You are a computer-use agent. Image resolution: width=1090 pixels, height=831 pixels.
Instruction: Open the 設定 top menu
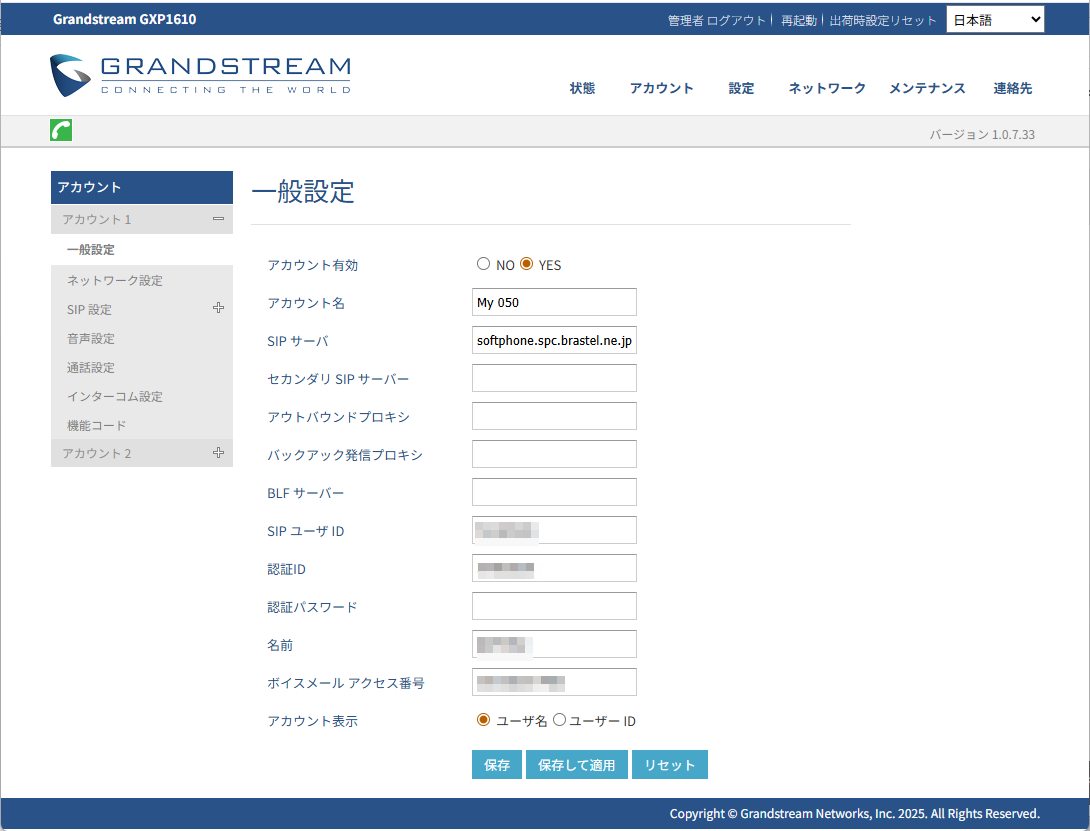741,88
